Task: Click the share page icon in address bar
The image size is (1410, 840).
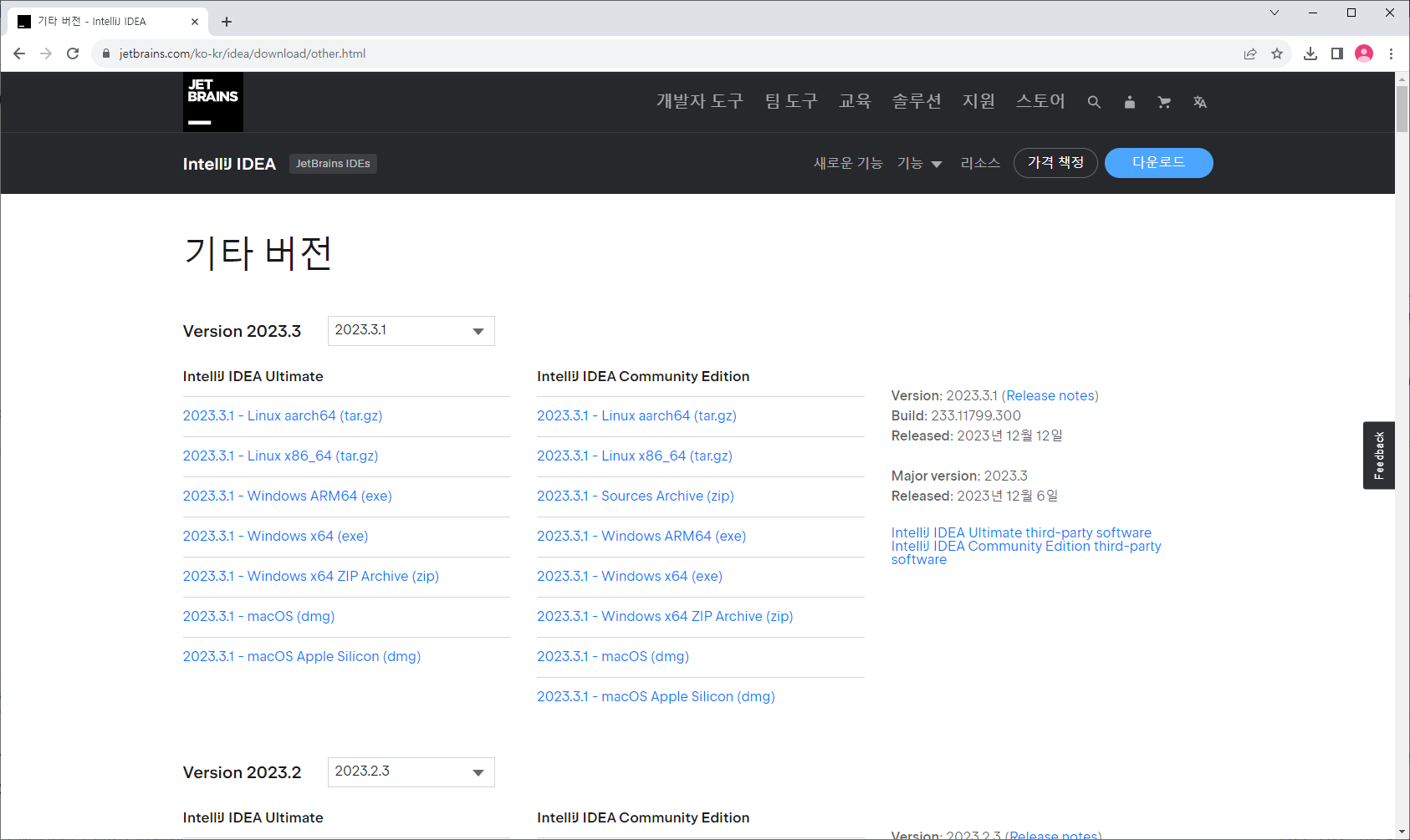Action: coord(1250,53)
